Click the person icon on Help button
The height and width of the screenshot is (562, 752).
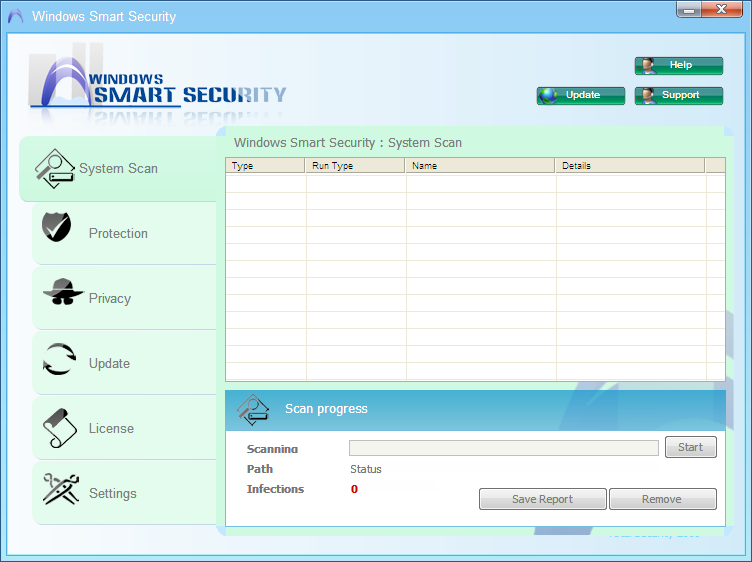coord(648,66)
